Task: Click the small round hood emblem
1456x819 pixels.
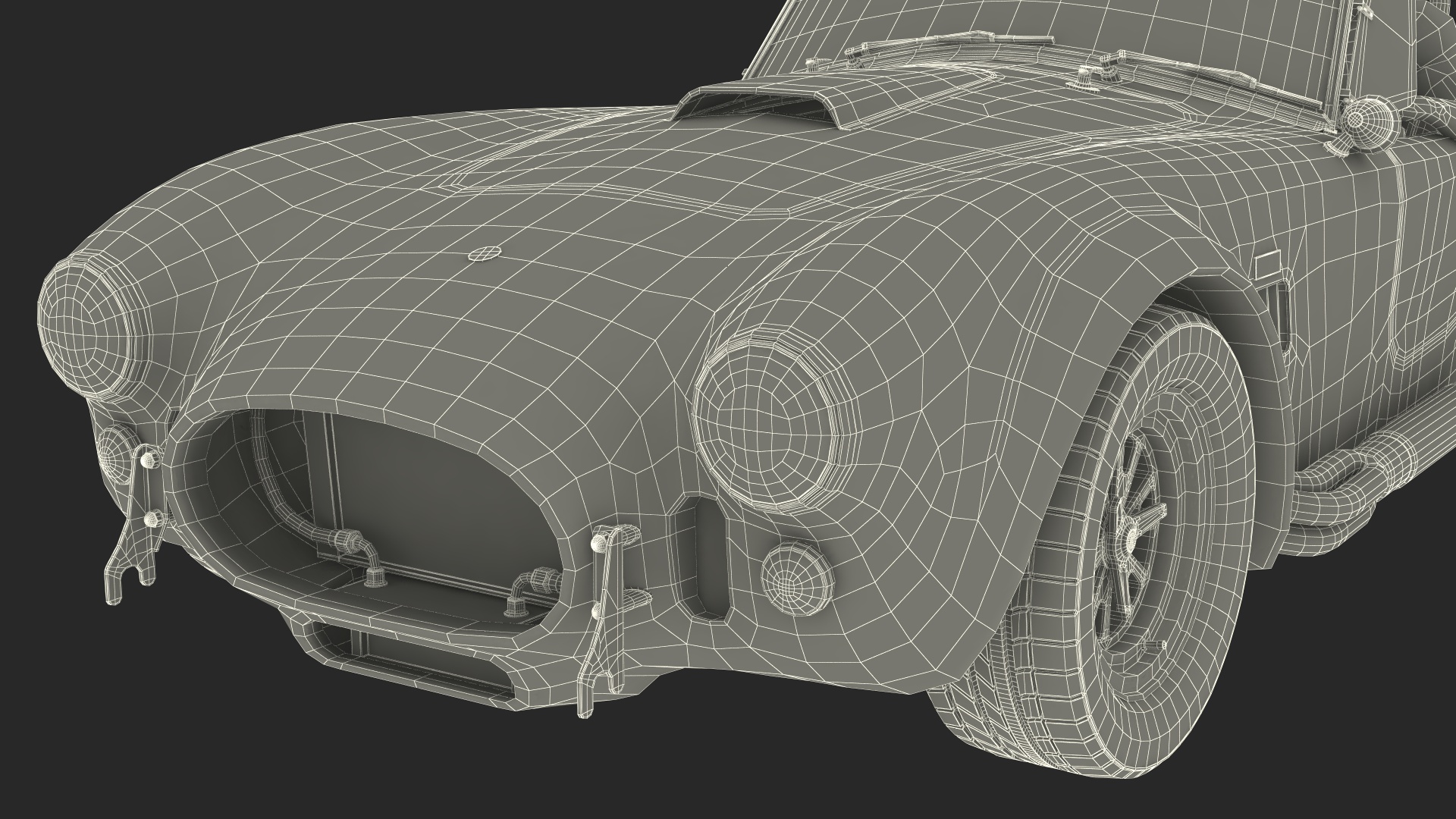Action: coord(485,253)
